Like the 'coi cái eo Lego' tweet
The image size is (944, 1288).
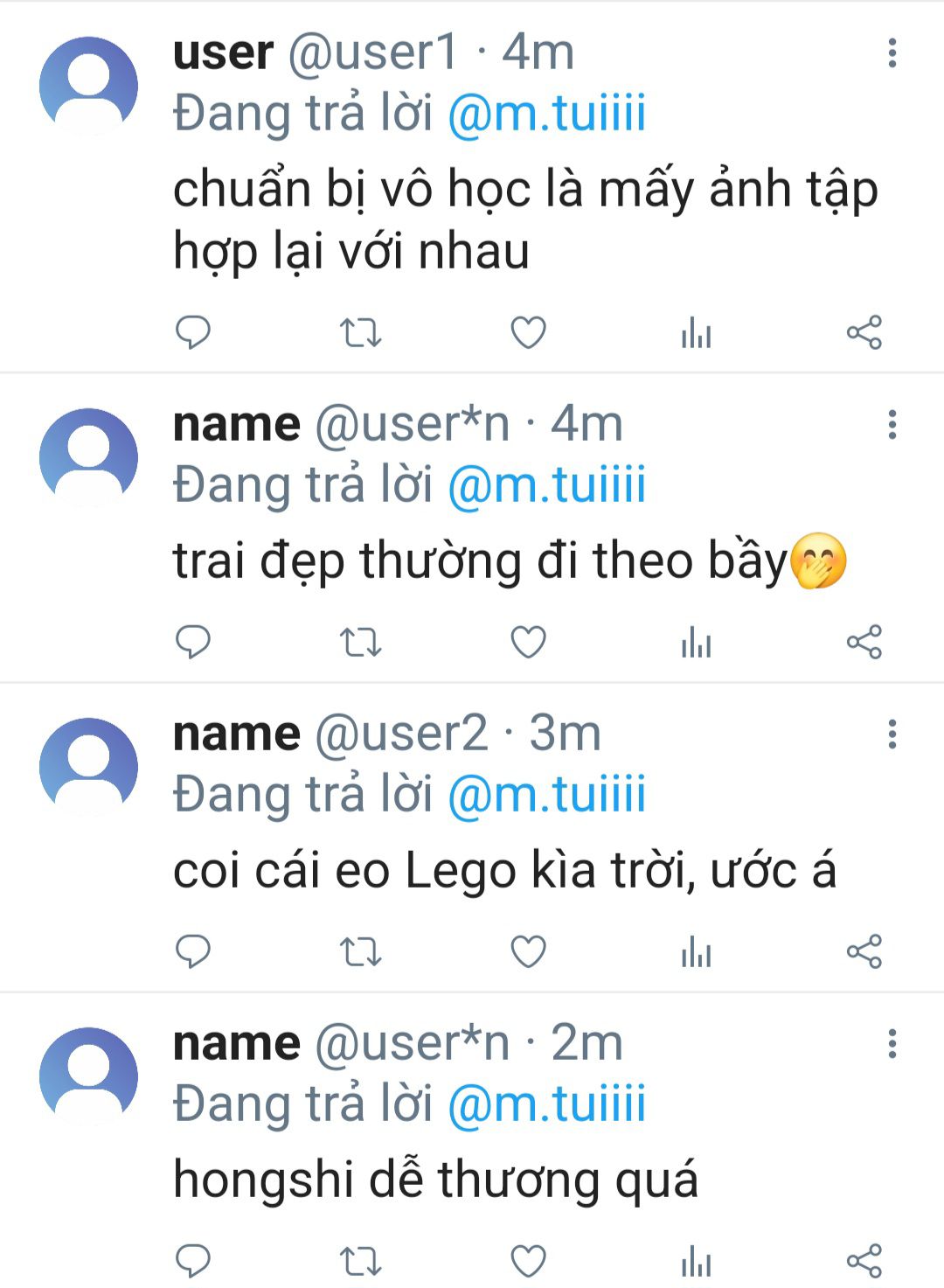(528, 951)
